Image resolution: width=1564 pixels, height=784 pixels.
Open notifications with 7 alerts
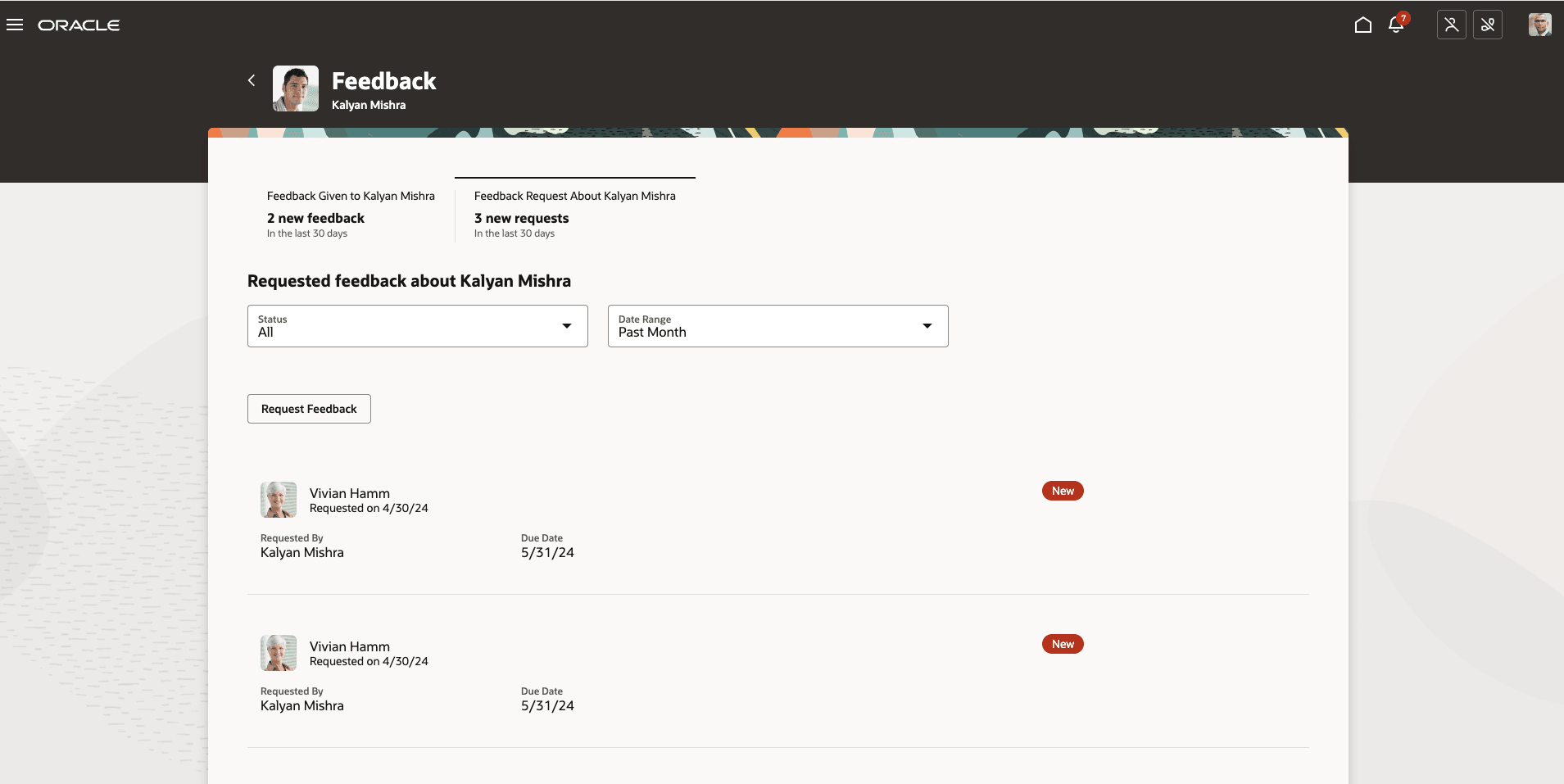pyautogui.click(x=1396, y=25)
